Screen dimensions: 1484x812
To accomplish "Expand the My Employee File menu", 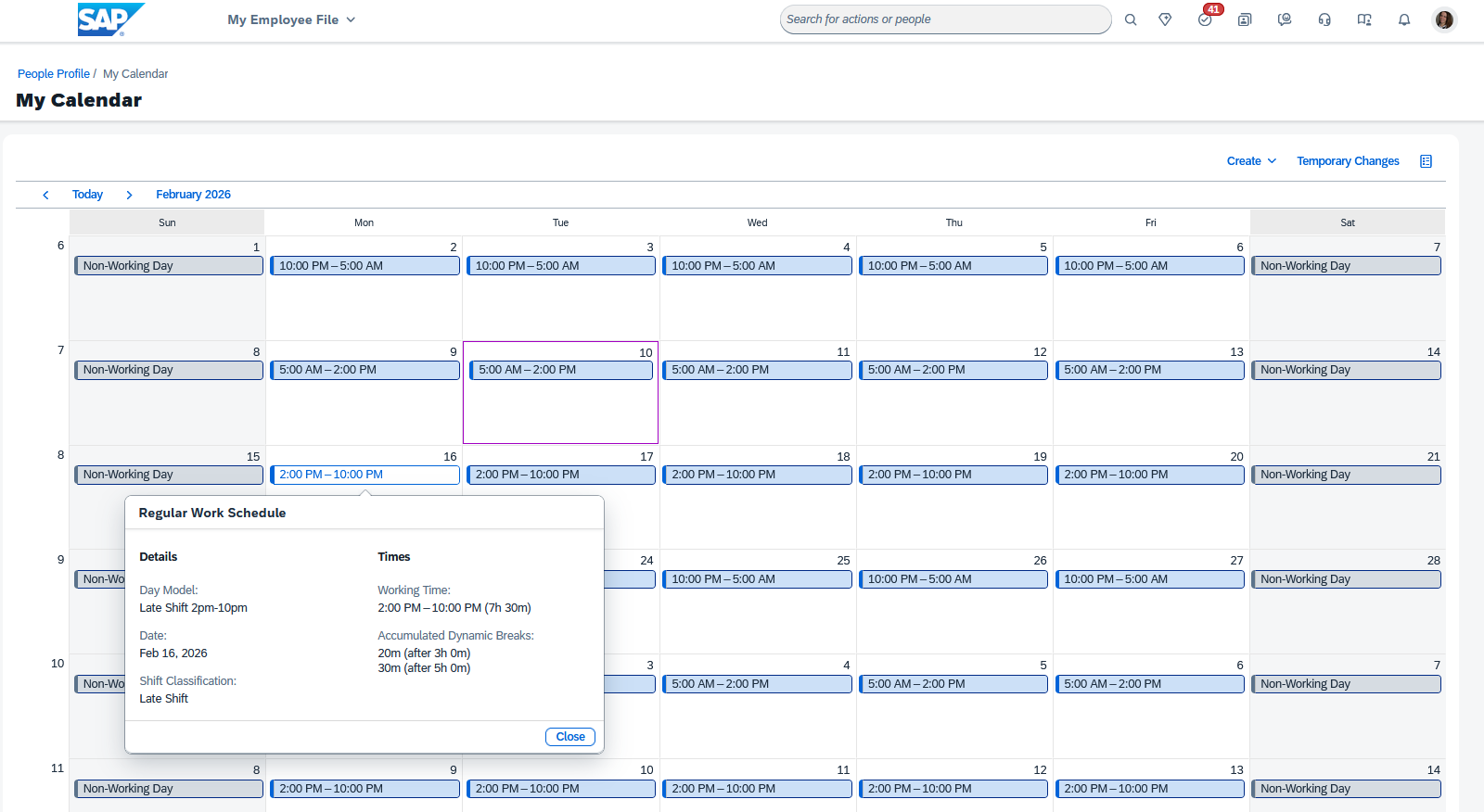I will pos(291,19).
